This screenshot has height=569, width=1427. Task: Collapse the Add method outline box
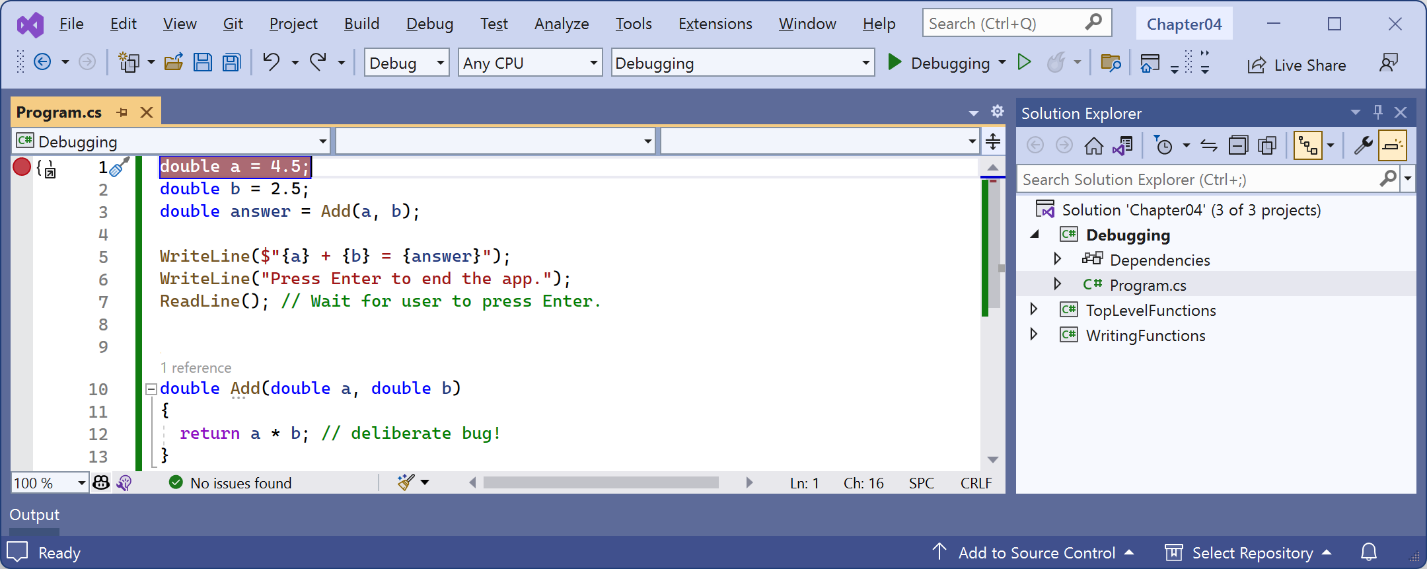[150, 389]
